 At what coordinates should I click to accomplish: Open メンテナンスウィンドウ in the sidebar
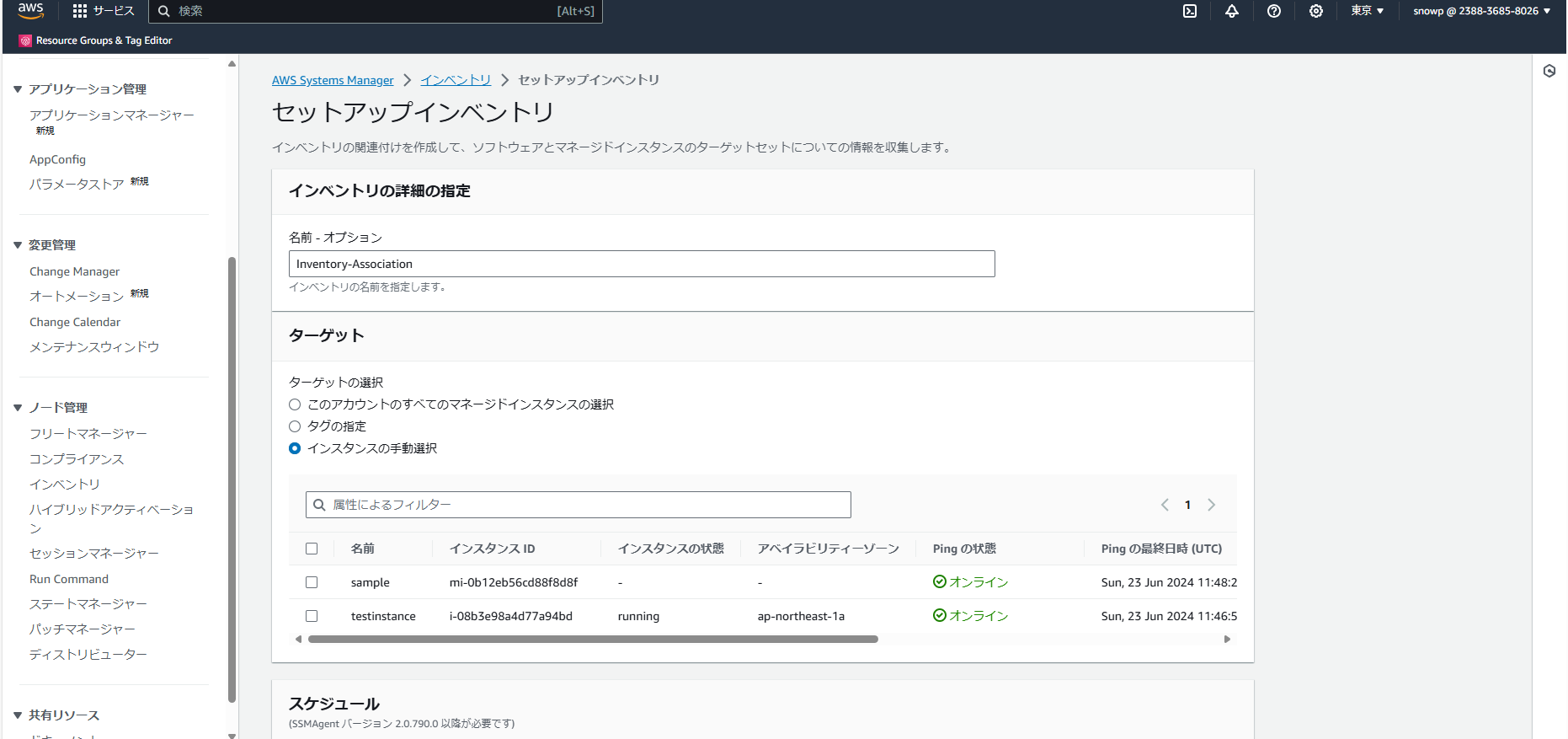(x=94, y=347)
